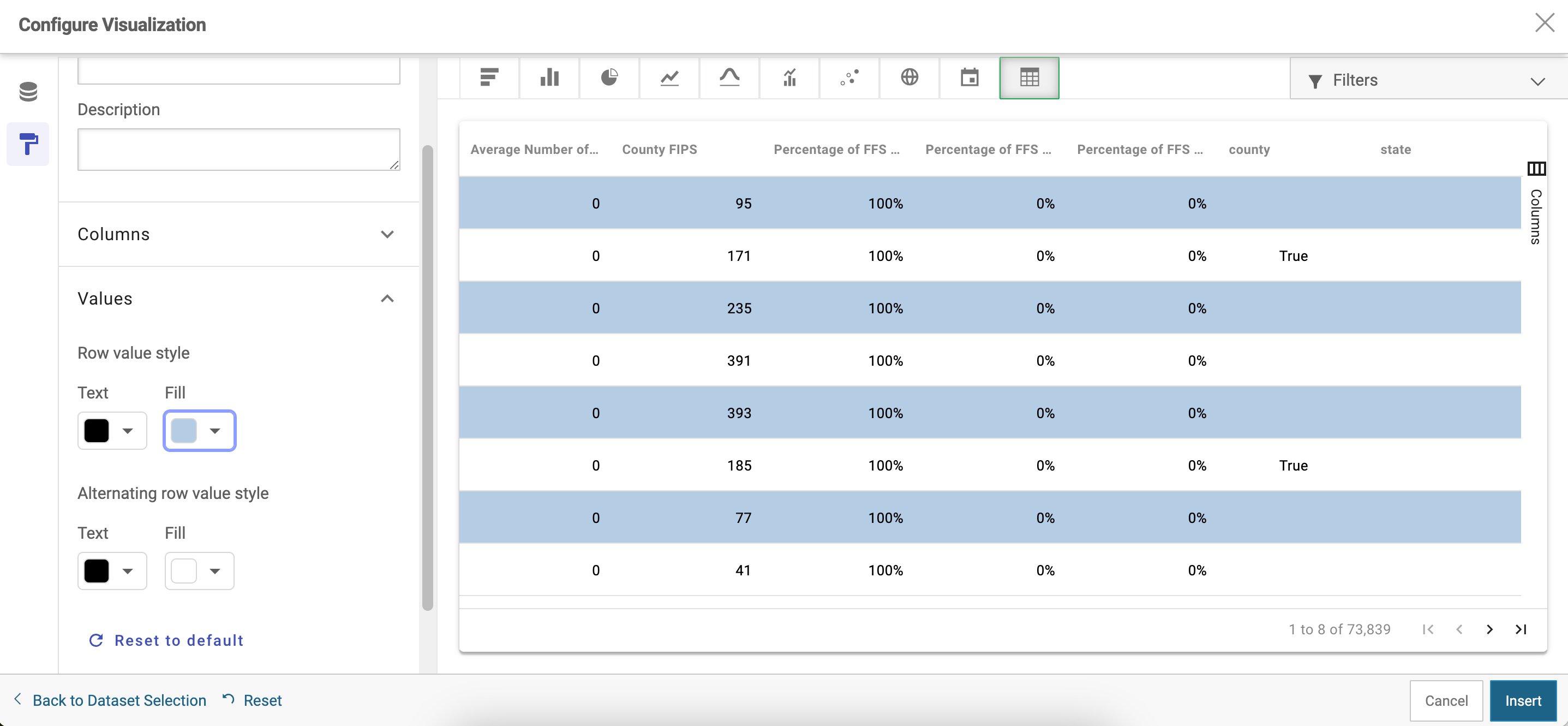Screen dimensions: 1568x726
Task: Expand the Columns section
Action: (x=238, y=234)
